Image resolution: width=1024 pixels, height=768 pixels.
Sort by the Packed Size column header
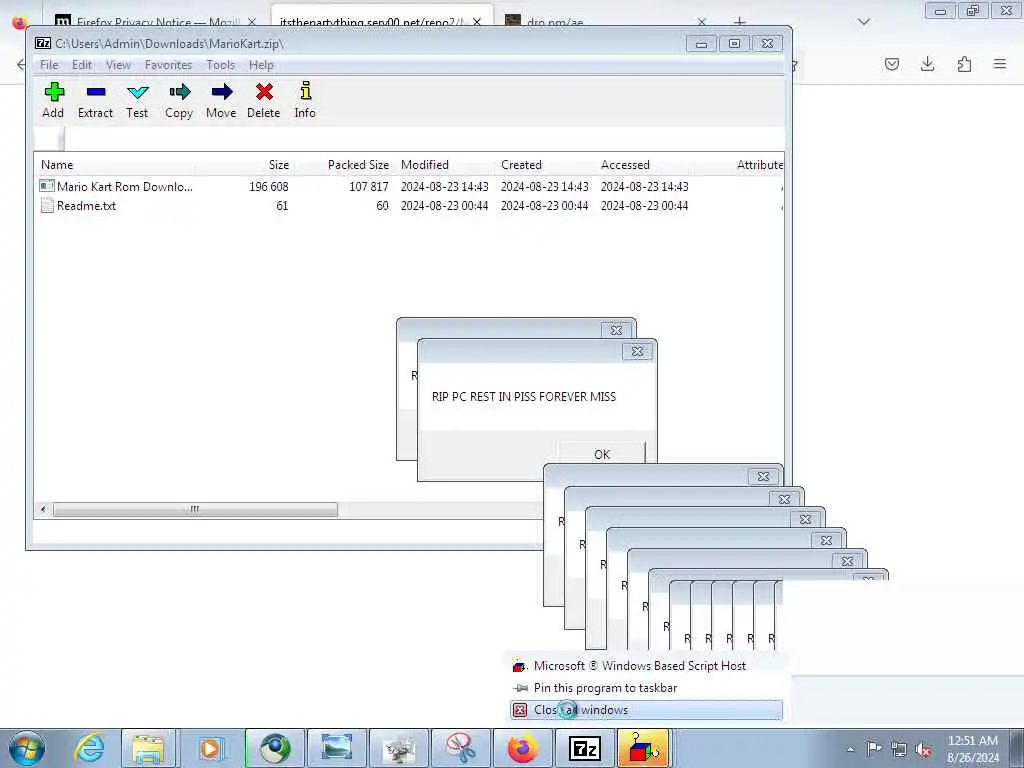tap(344, 165)
